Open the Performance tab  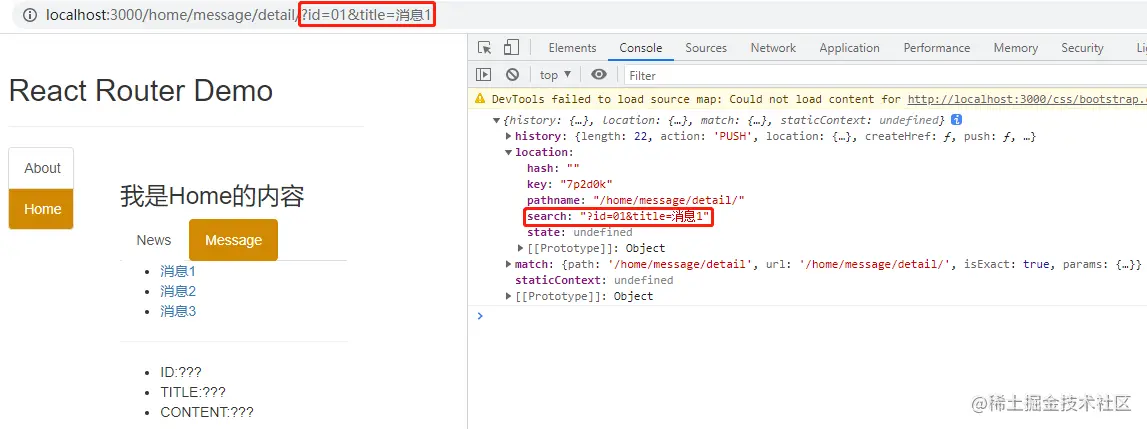[936, 48]
